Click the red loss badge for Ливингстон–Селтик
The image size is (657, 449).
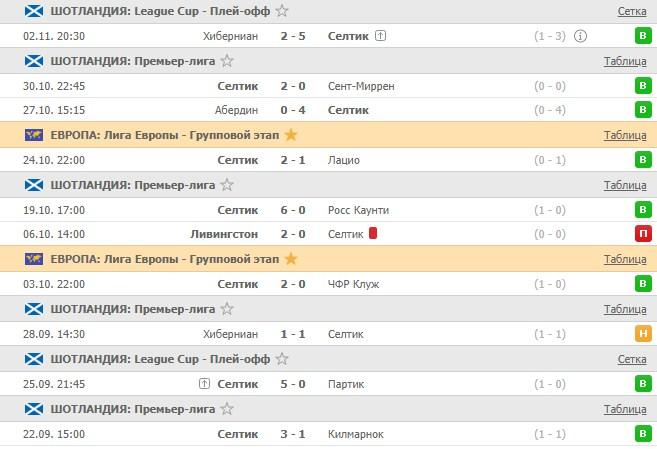tap(643, 234)
